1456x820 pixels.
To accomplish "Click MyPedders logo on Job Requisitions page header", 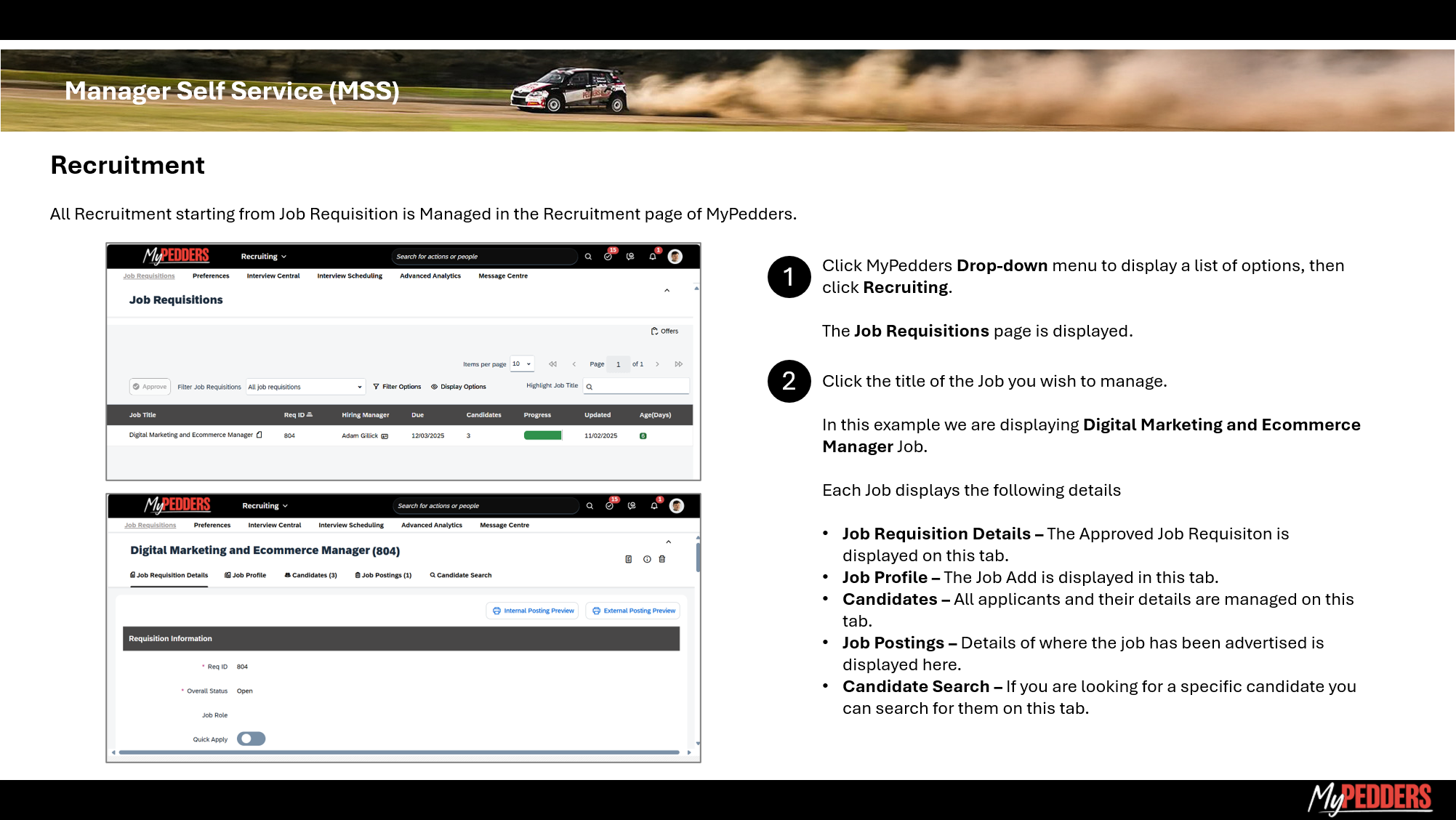I will [x=176, y=256].
